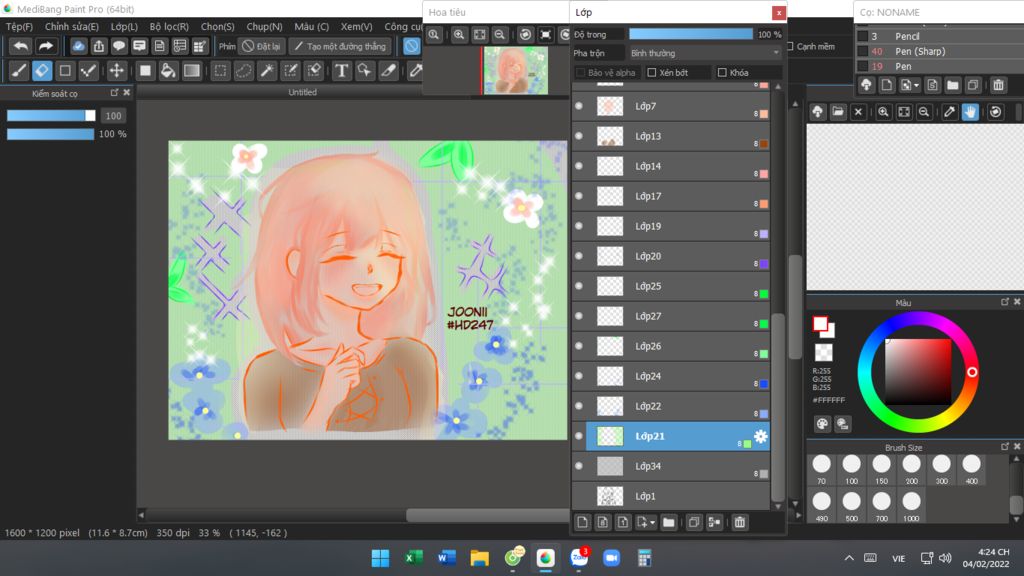Click the brush size slider at 100
The height and width of the screenshot is (576, 1024).
51,116
